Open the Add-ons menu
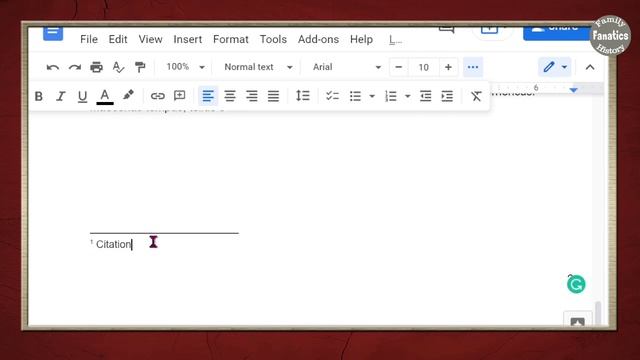This screenshot has width=640, height=360. pos(318,40)
